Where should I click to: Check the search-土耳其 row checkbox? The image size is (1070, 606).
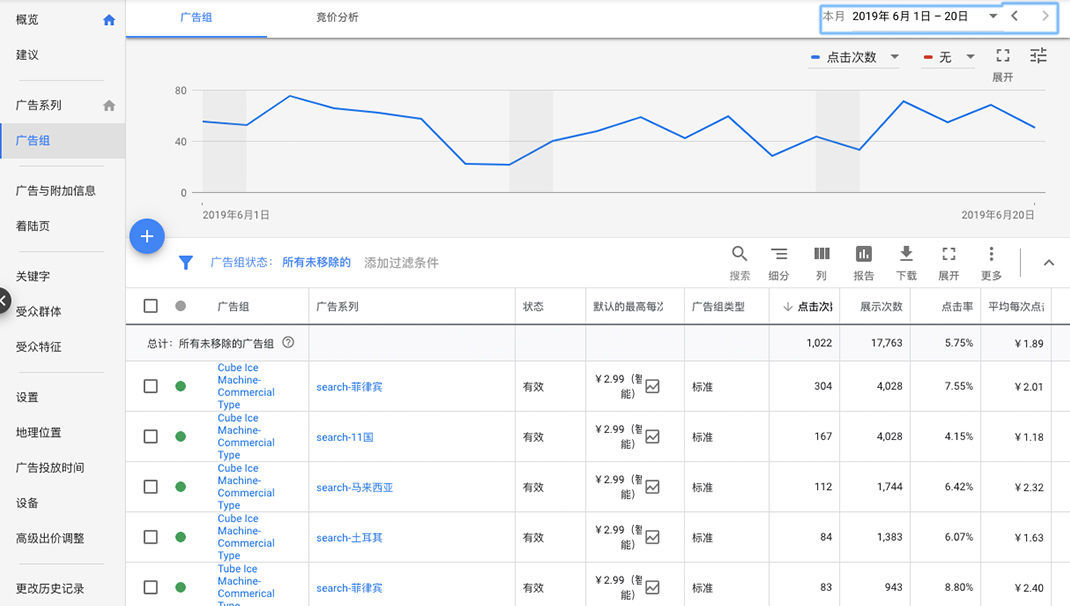pos(151,537)
